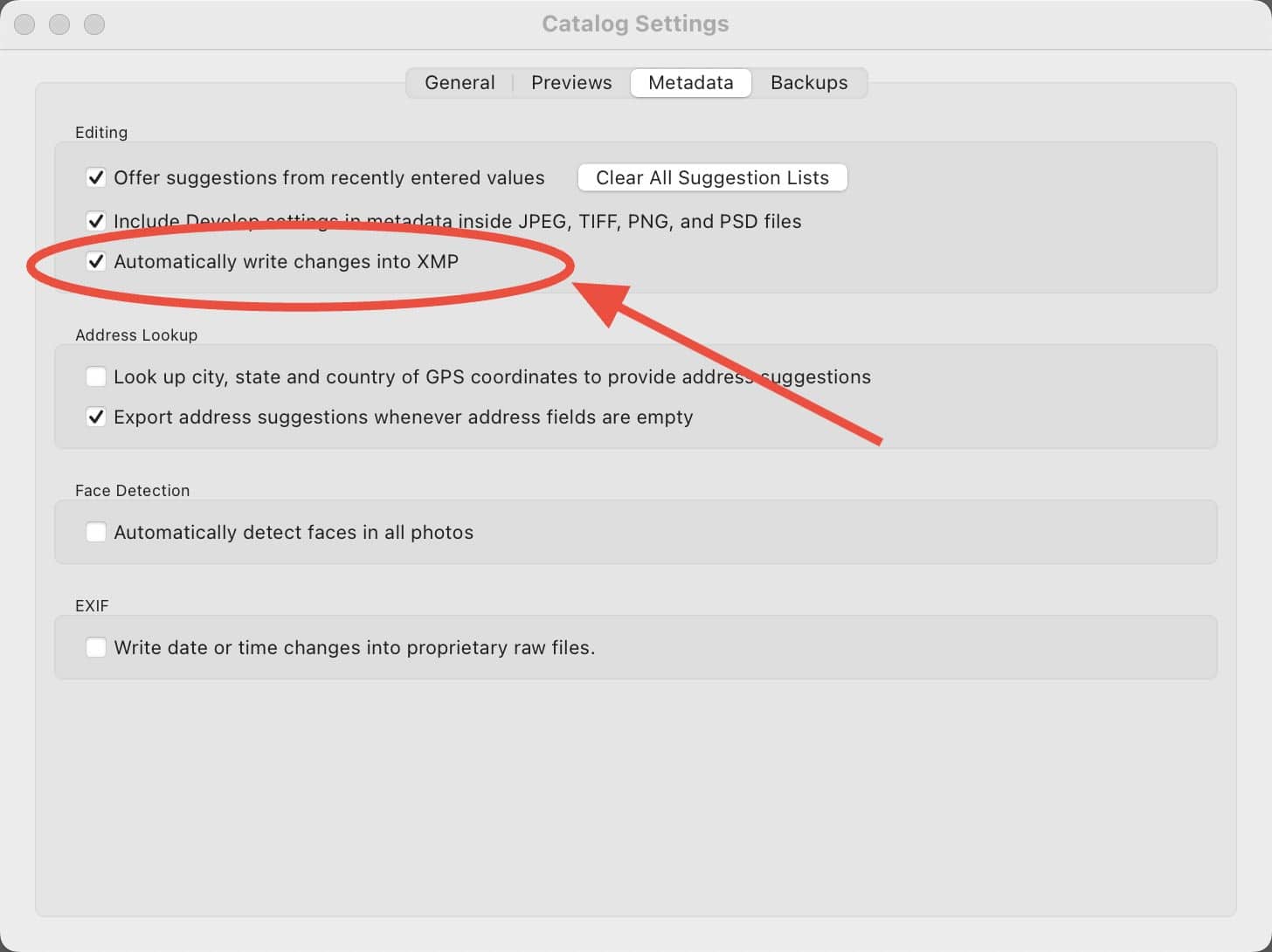This screenshot has width=1272, height=952.
Task: Disable including Develop settings in metadata
Action: (96, 221)
